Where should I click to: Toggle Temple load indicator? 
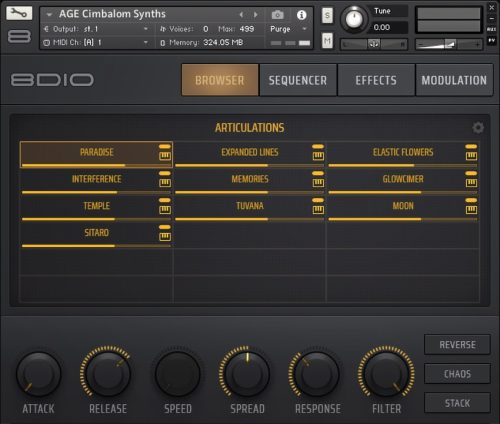[165, 200]
